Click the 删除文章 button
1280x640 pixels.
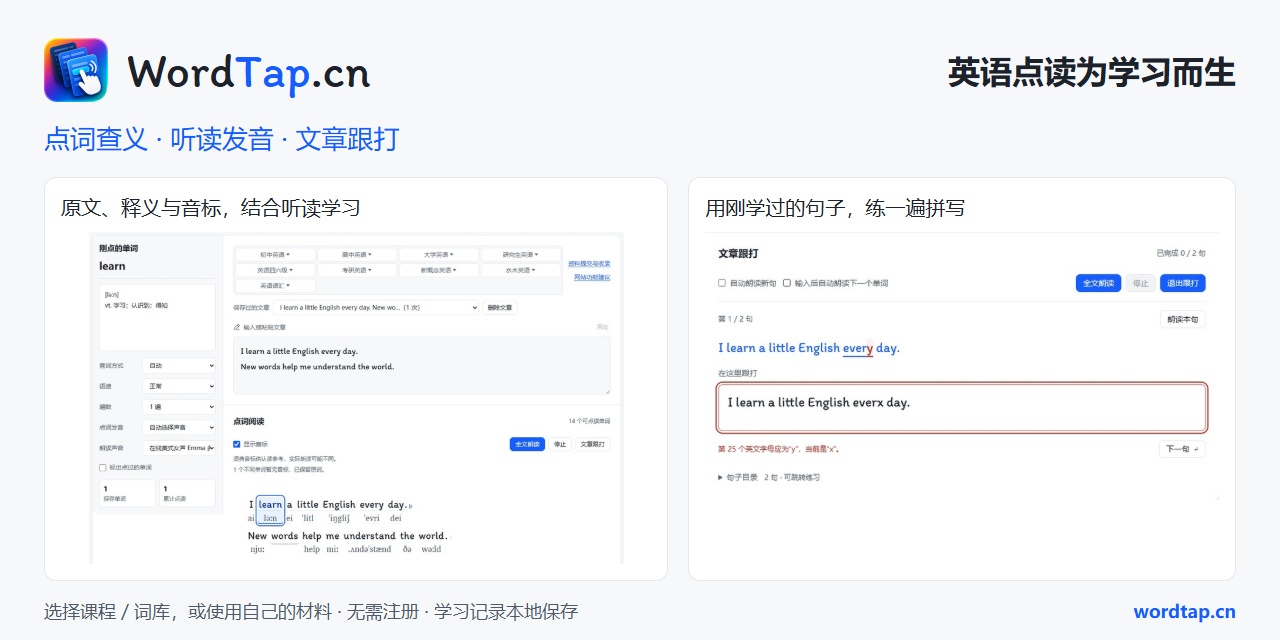click(500, 308)
